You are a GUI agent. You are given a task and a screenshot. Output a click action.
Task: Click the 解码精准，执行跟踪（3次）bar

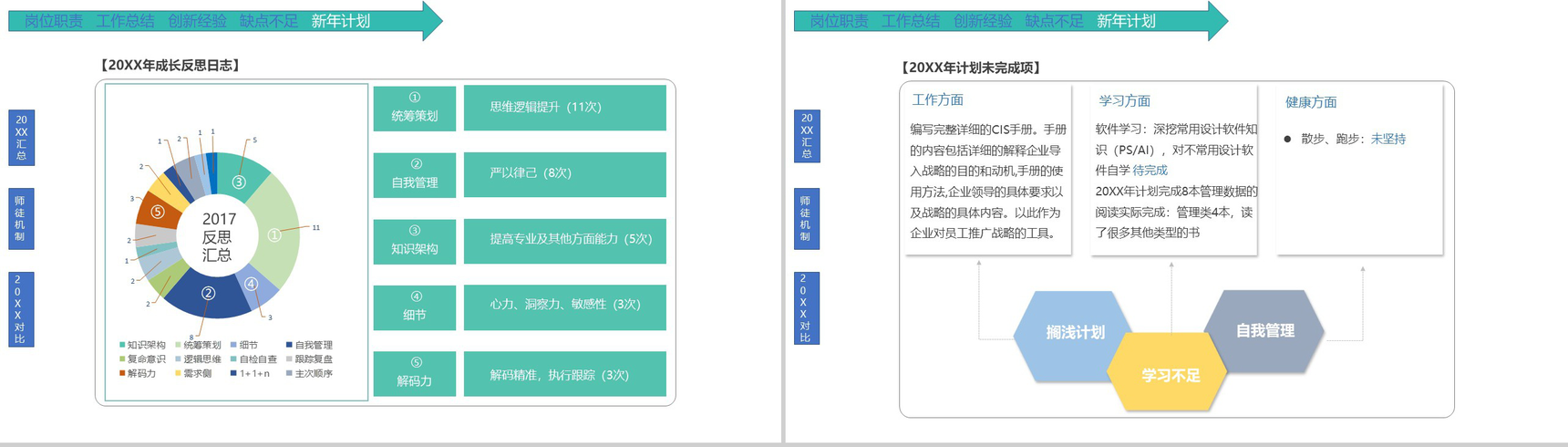564,374
